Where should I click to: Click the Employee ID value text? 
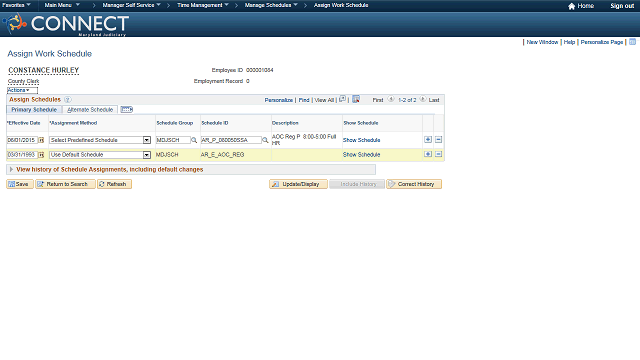point(260,70)
